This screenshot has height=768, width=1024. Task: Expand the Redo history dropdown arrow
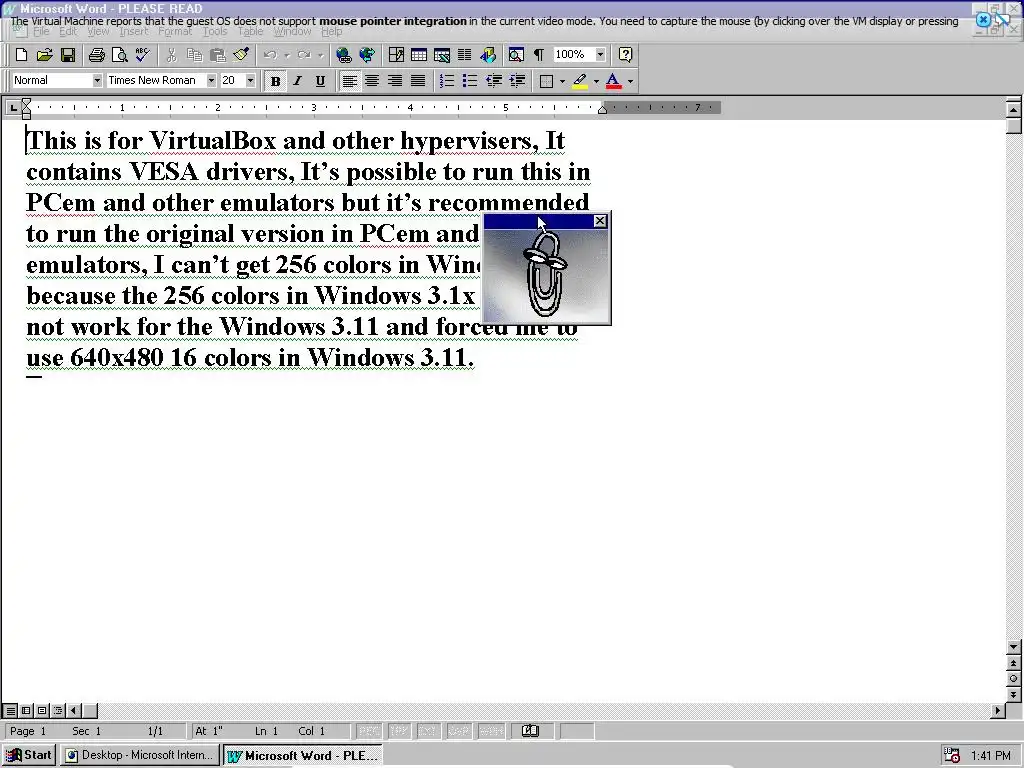click(x=321, y=55)
